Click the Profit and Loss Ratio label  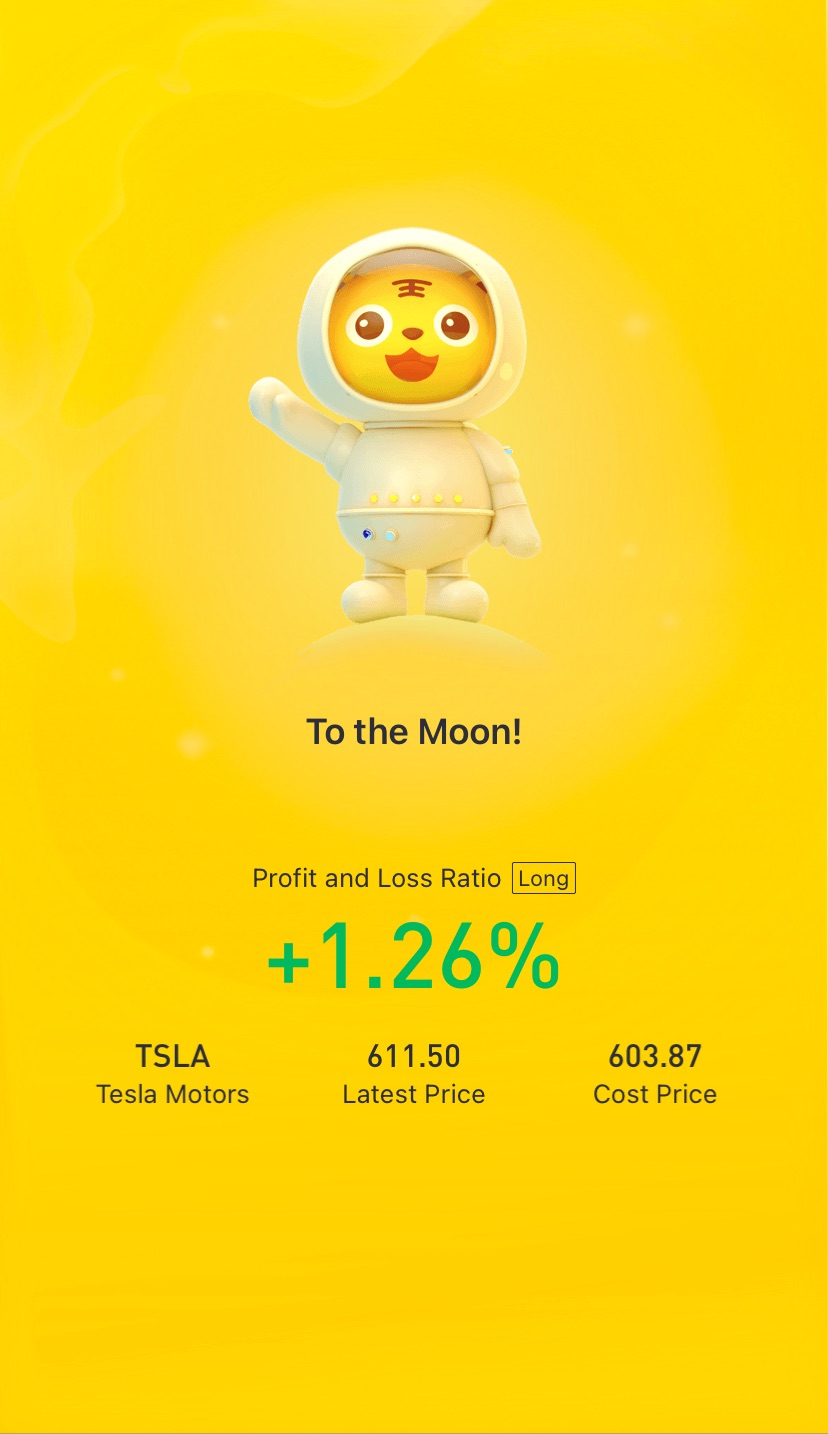pos(377,879)
